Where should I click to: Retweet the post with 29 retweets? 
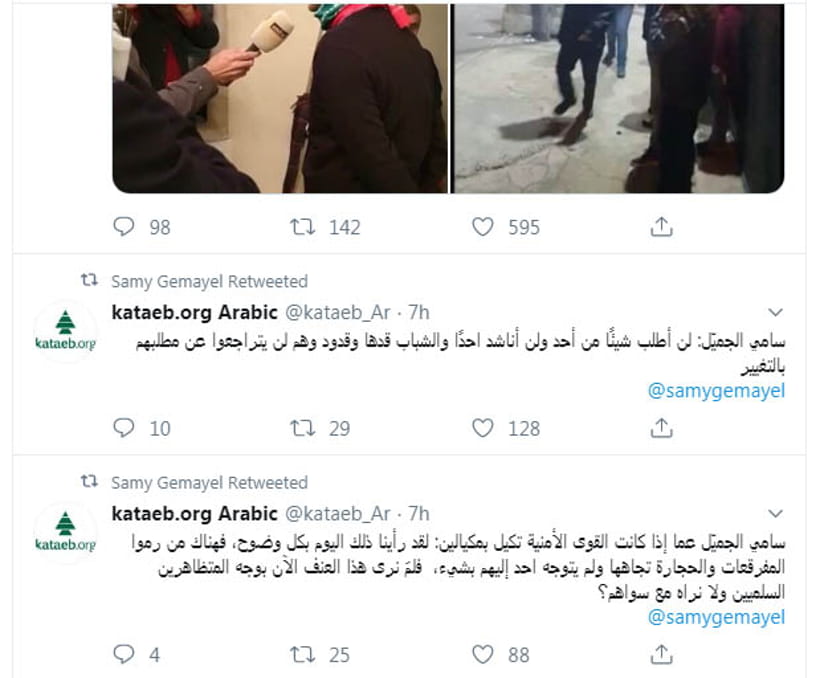[303, 428]
